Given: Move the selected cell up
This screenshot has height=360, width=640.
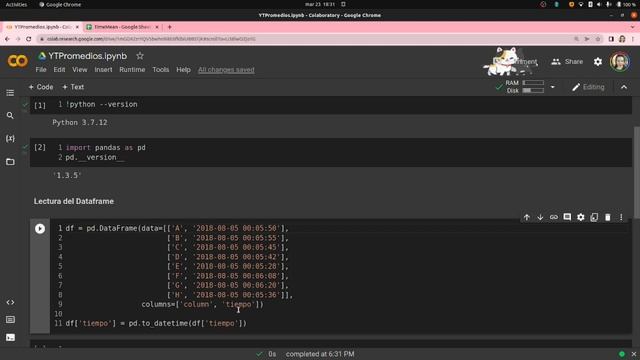Looking at the screenshot, I should 527,218.
